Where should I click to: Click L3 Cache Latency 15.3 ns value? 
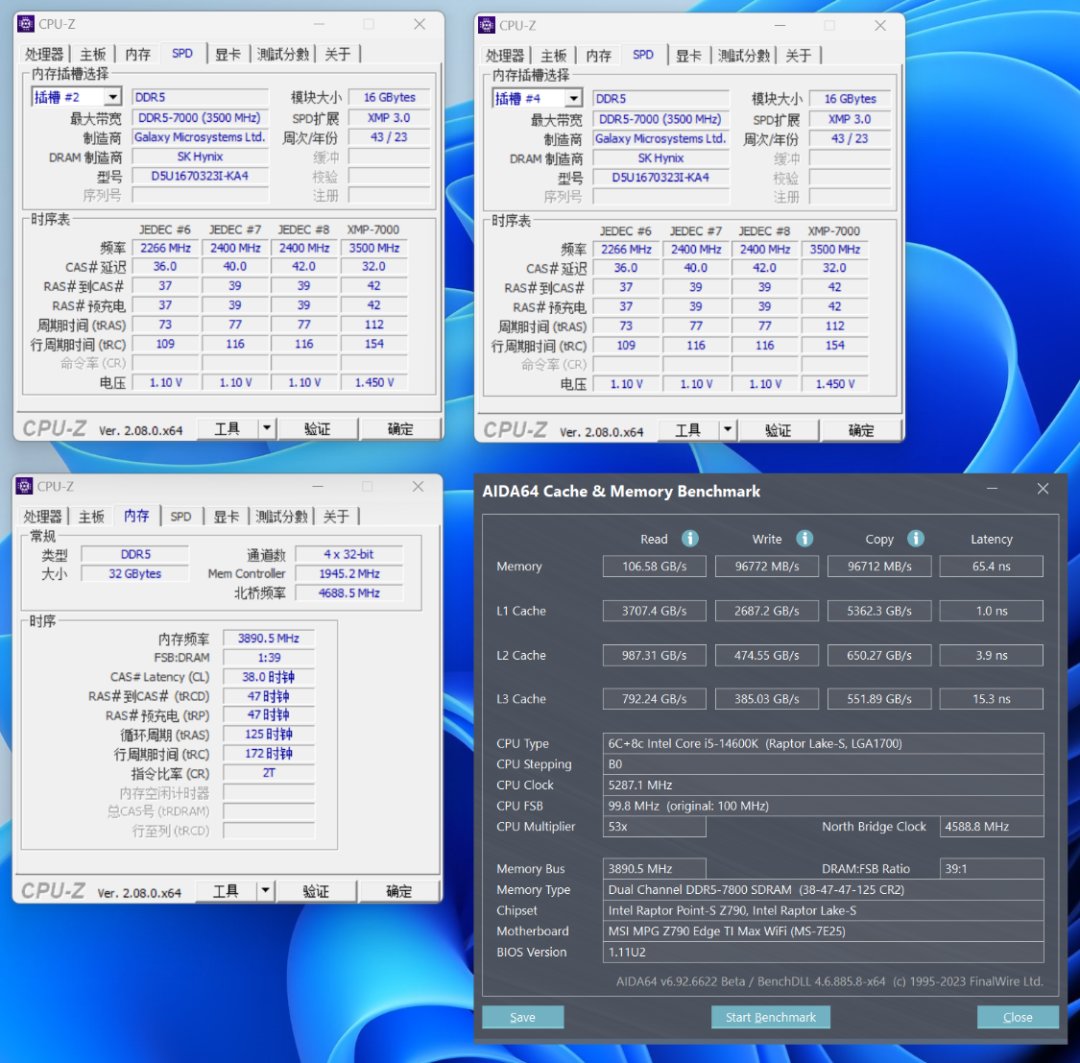point(991,699)
